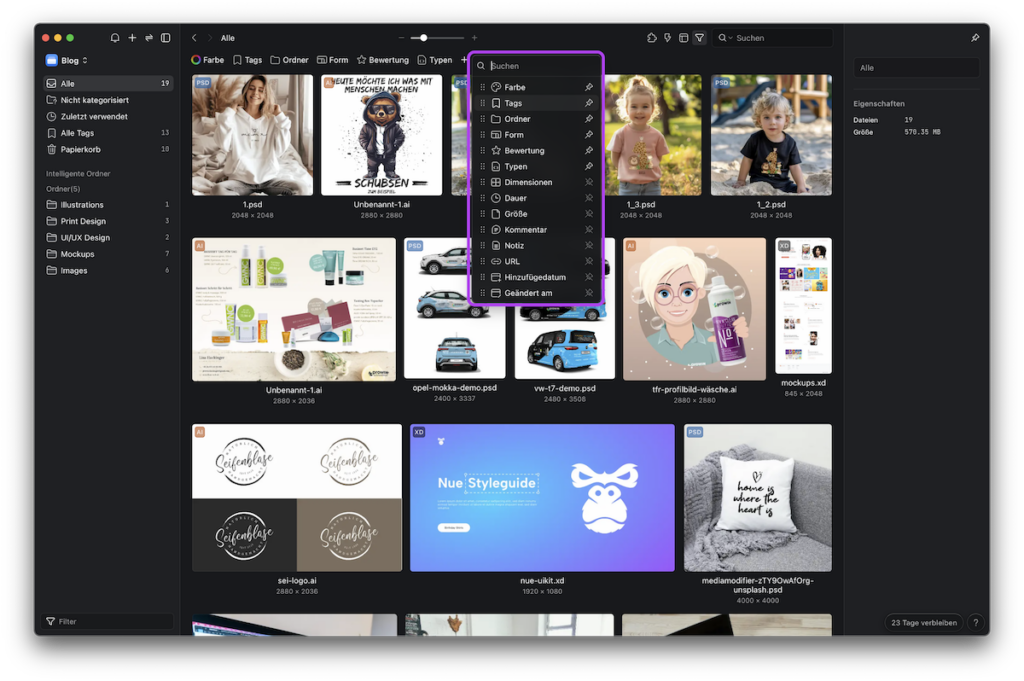
Task: Click the thumbnail zoom slider handle
Action: (423, 38)
